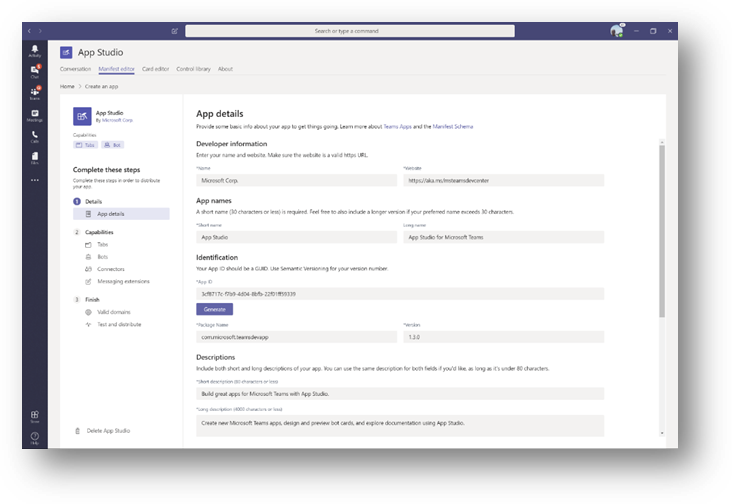This screenshot has height=504, width=732.
Task: Click the App ID field
Action: [x=400, y=294]
